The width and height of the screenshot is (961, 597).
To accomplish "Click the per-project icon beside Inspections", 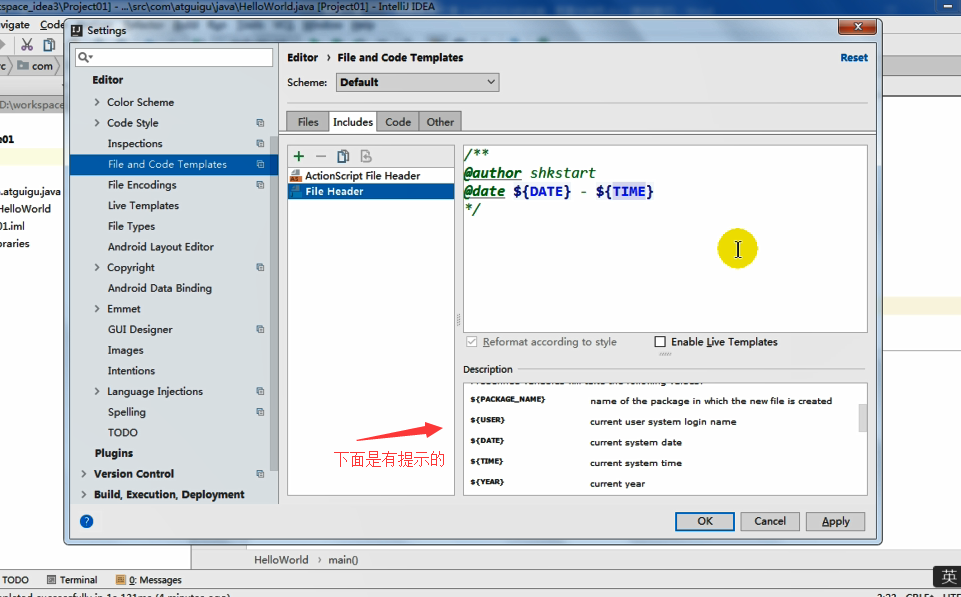I will point(260,143).
